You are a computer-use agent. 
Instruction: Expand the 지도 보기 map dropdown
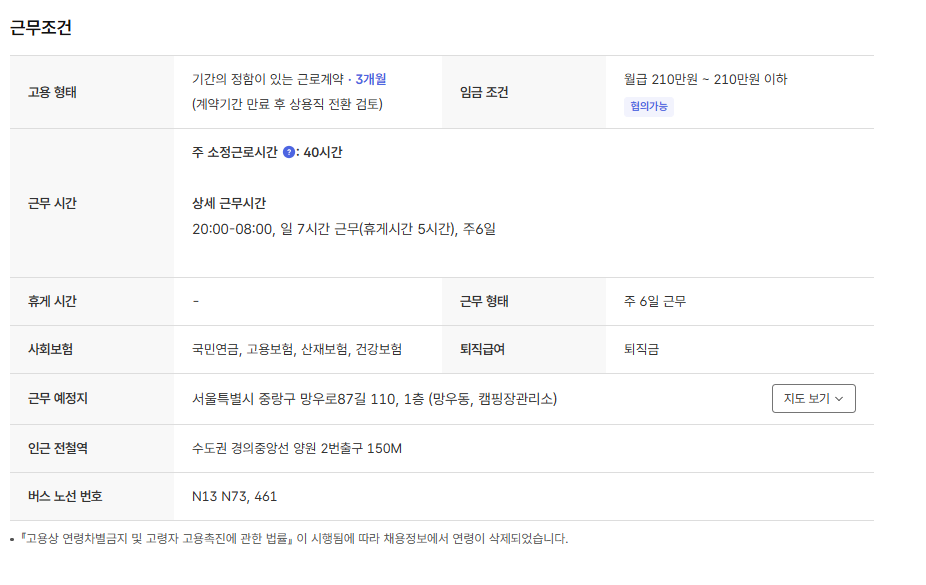click(813, 398)
